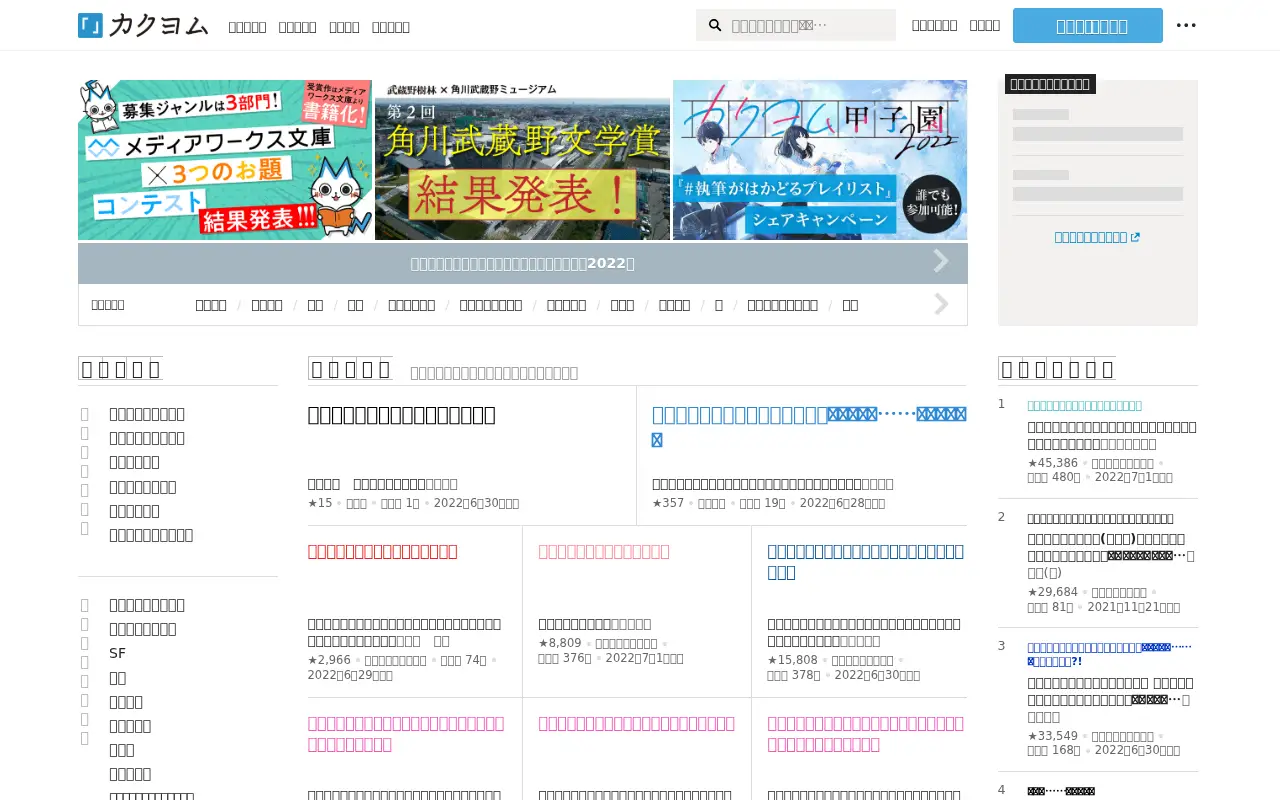Open the Kadokawa Musashino Literary Award banner
The image size is (1280, 800).
(x=522, y=160)
